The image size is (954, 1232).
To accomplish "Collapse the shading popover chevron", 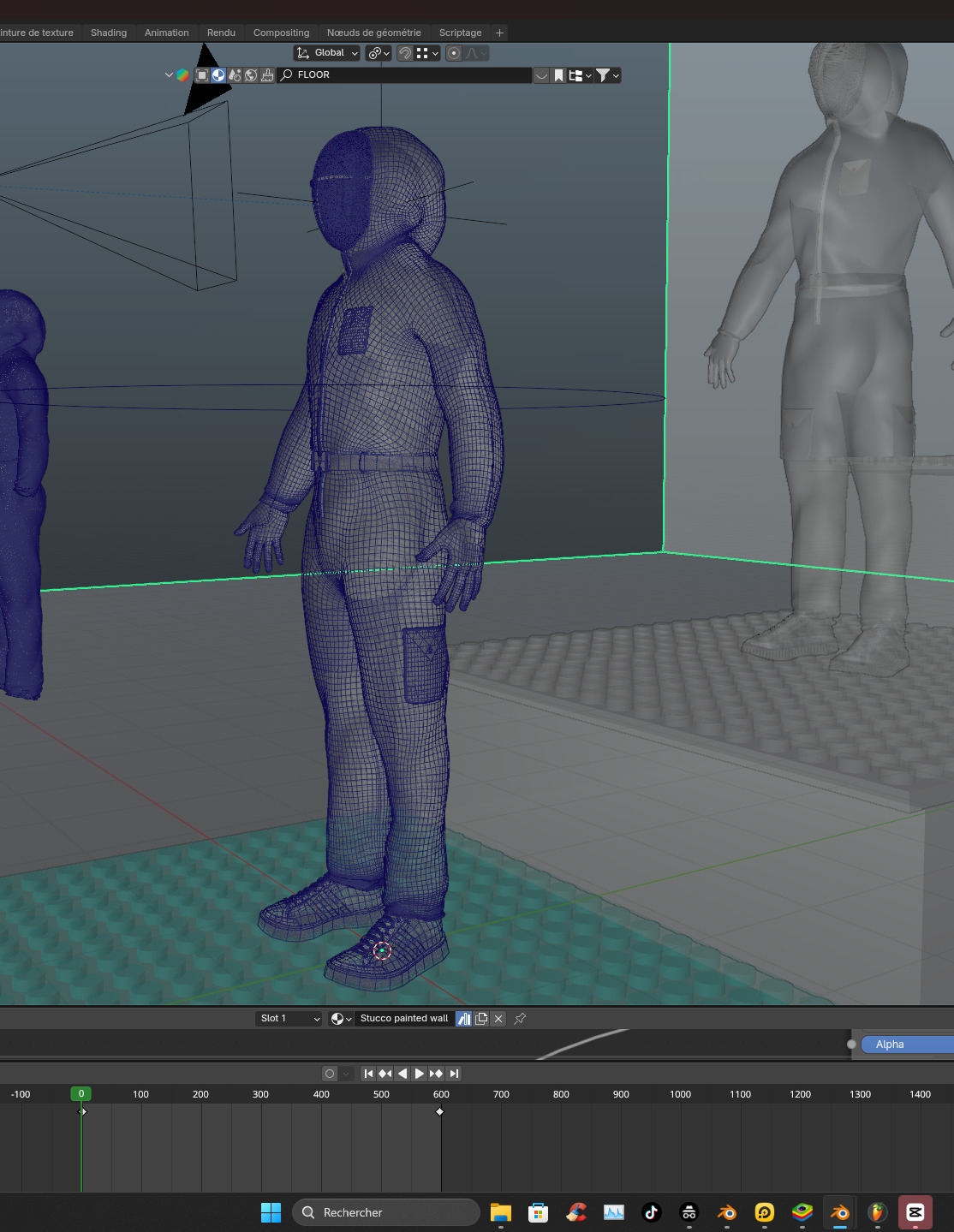I will click(x=169, y=75).
